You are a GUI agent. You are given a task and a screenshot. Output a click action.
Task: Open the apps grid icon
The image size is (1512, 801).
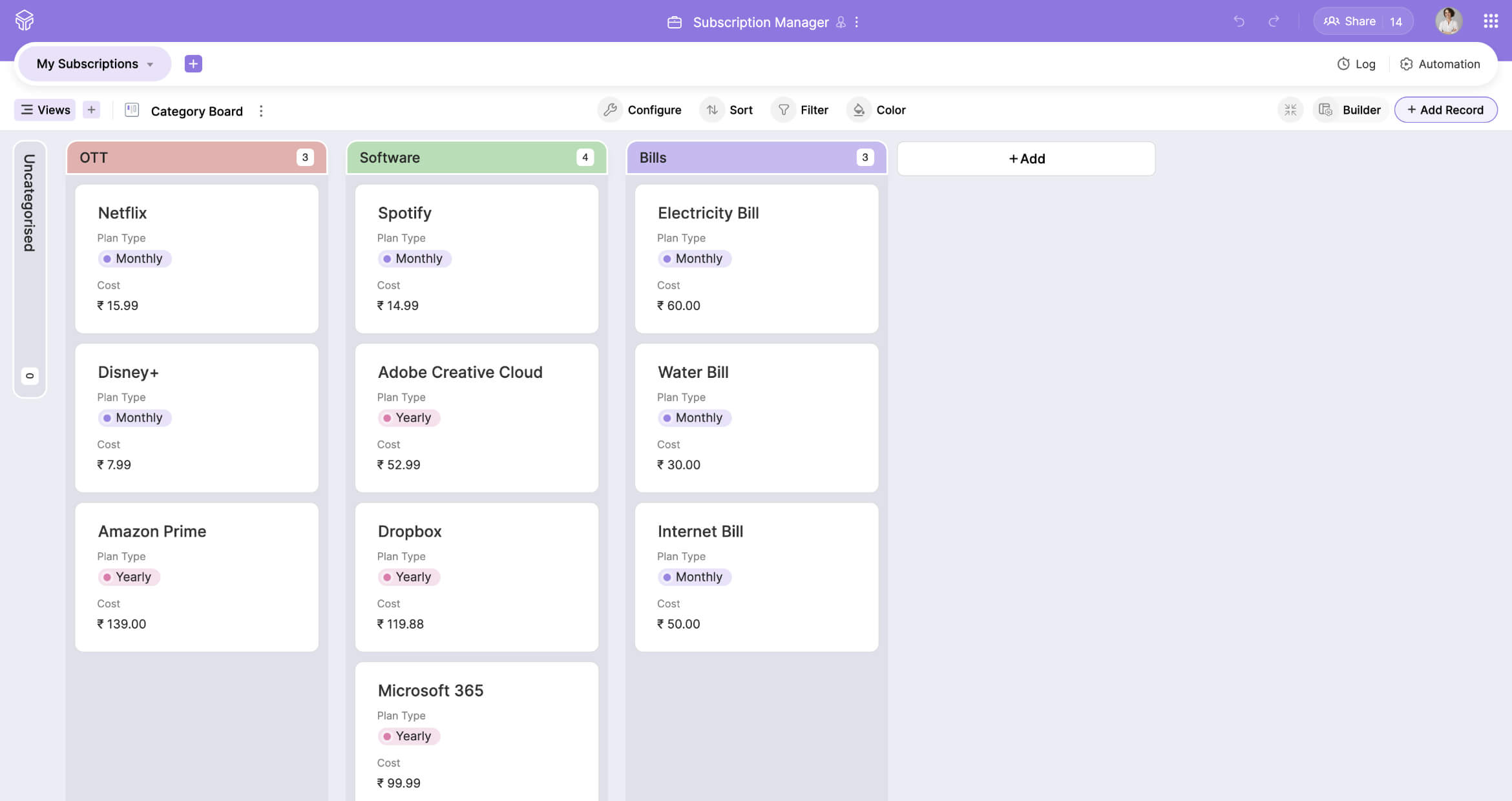point(1490,21)
